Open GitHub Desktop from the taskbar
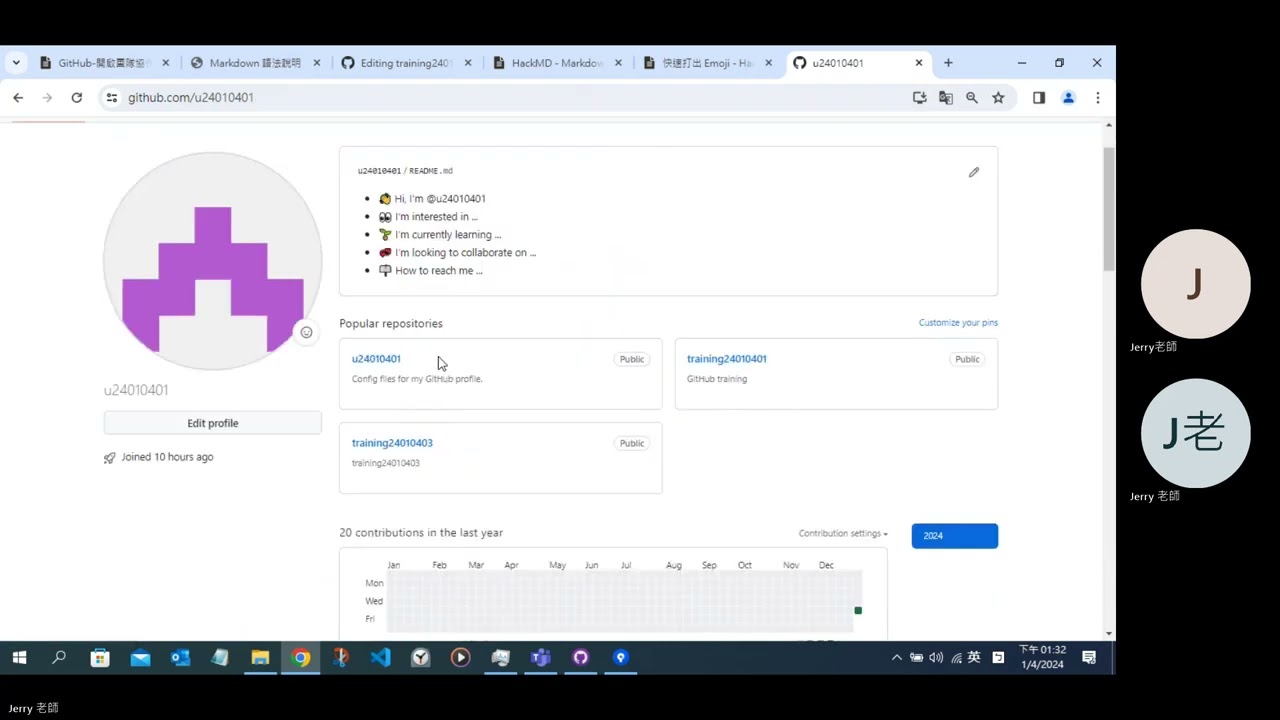The width and height of the screenshot is (1280, 720). click(x=580, y=658)
